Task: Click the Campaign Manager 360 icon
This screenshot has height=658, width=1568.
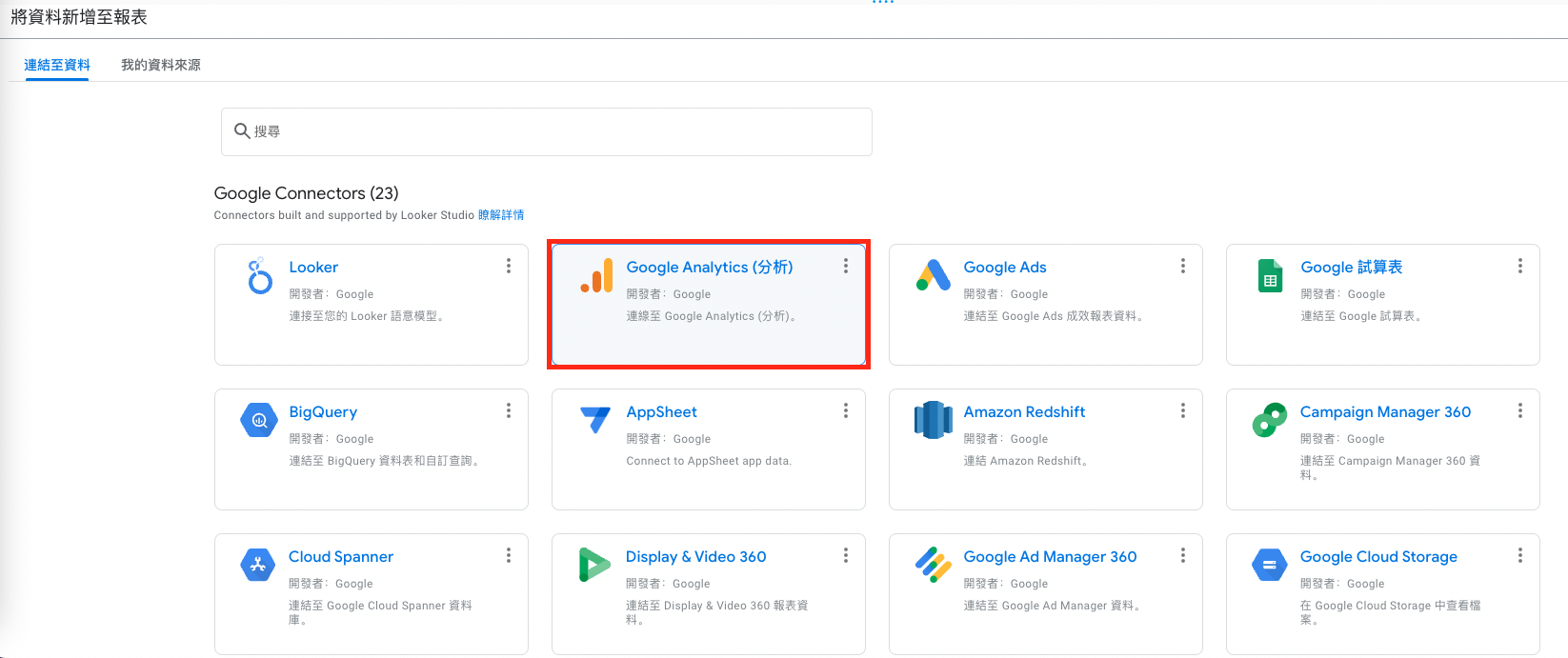Action: (x=1270, y=420)
